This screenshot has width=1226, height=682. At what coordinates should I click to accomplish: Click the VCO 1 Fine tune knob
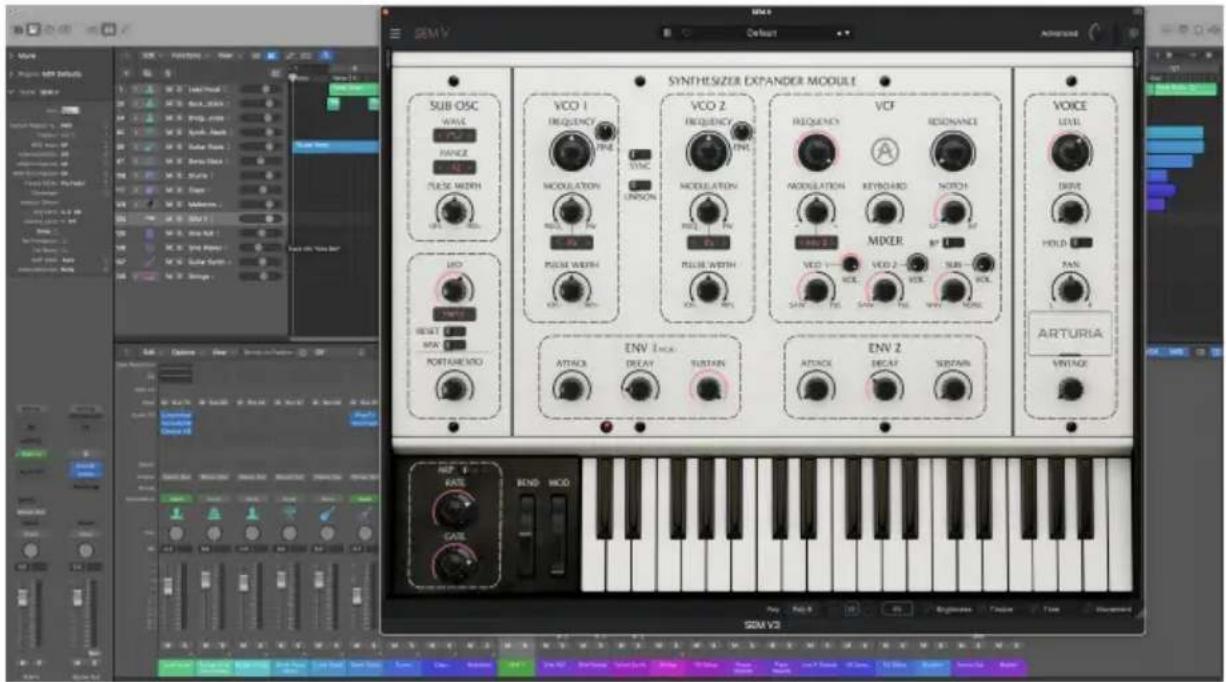(x=605, y=133)
